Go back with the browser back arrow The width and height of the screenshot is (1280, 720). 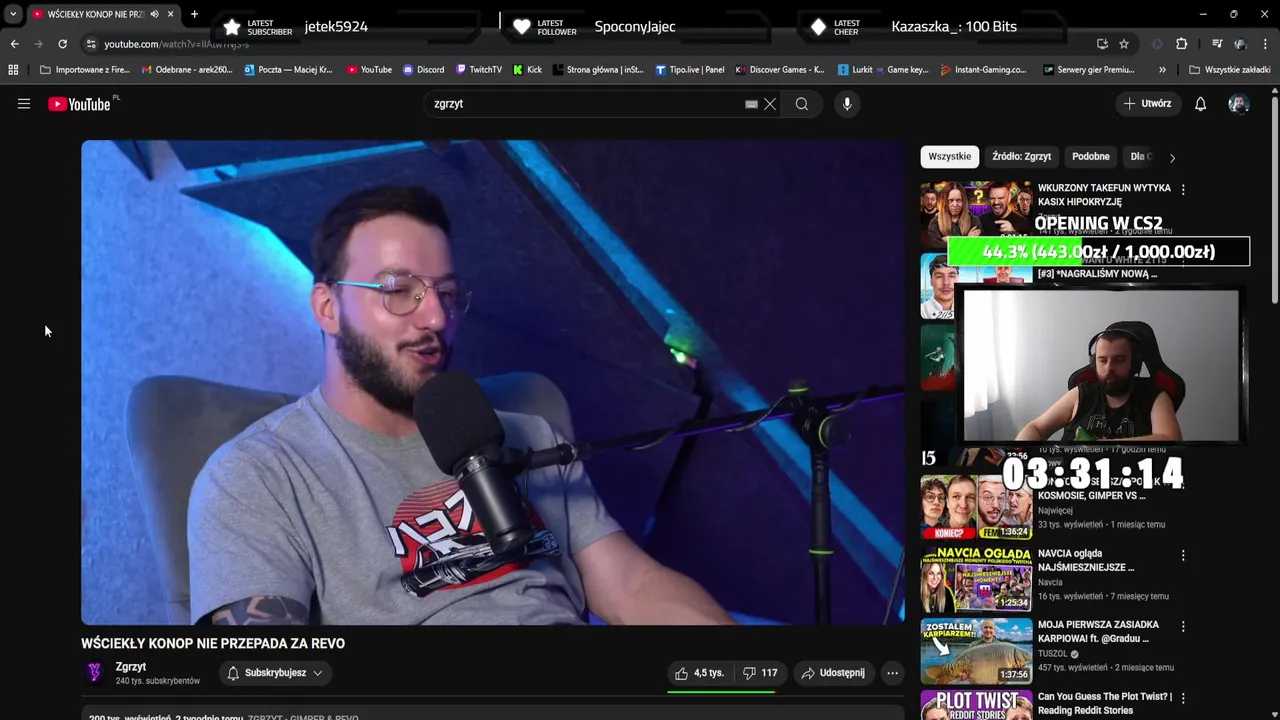click(x=14, y=44)
